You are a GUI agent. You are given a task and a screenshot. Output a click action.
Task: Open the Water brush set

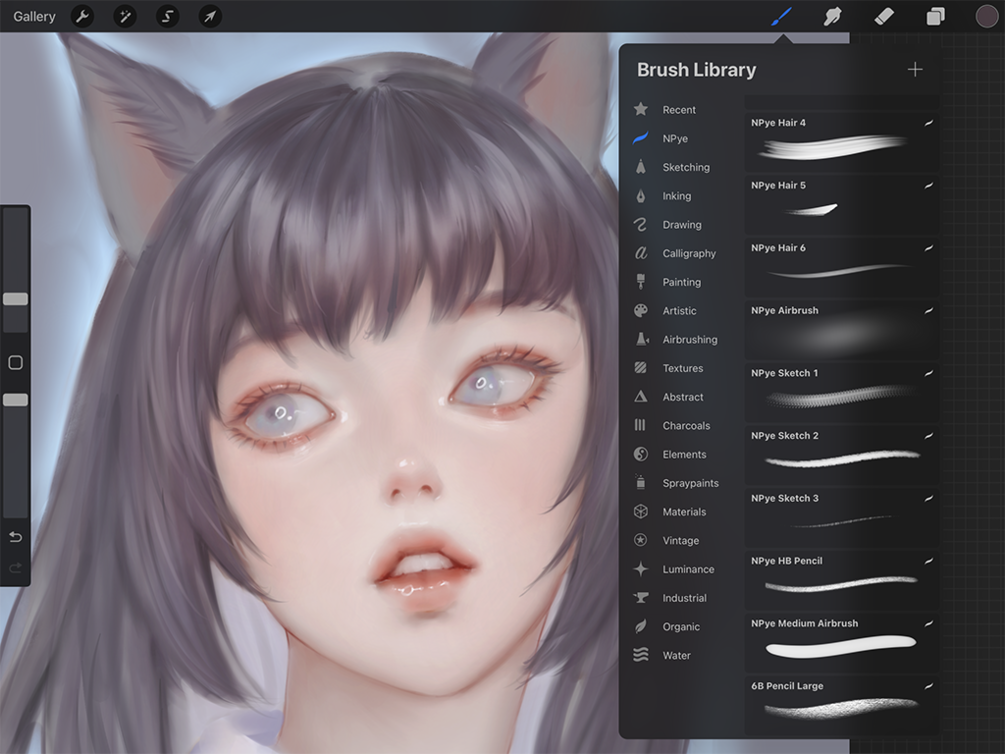pos(681,655)
